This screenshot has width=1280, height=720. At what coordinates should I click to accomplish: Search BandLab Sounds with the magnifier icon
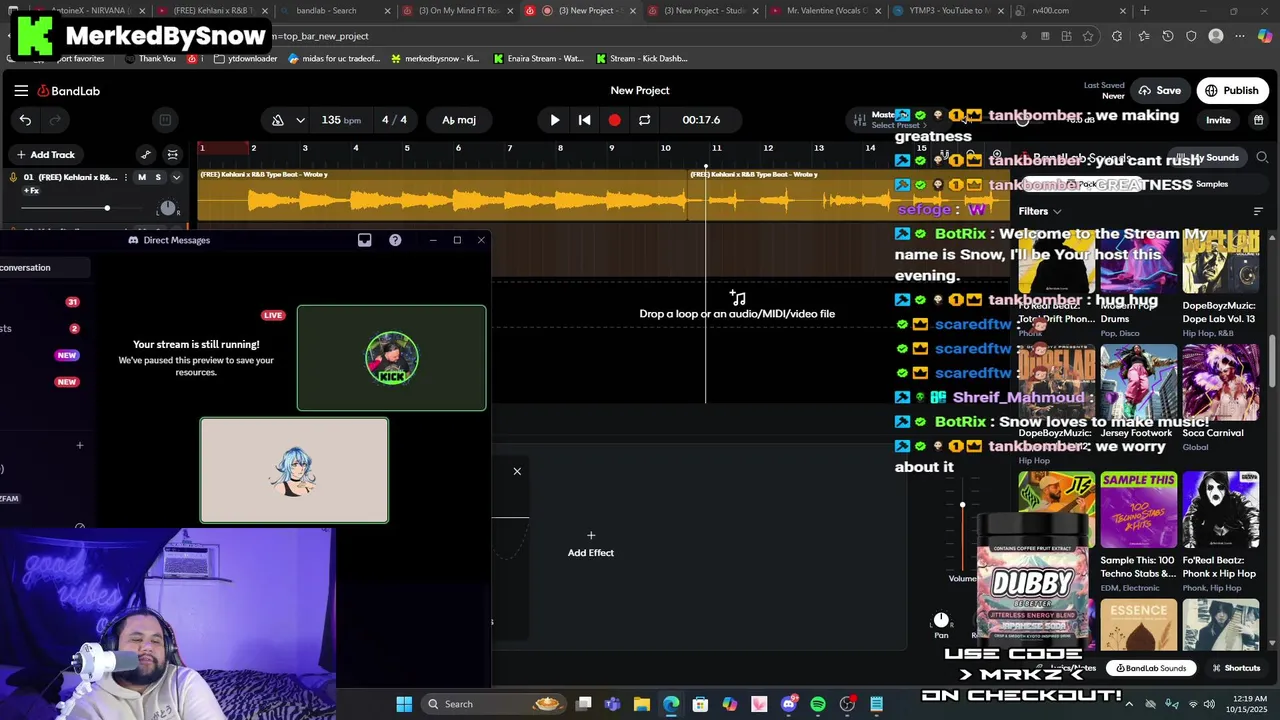pyautogui.click(x=1262, y=158)
